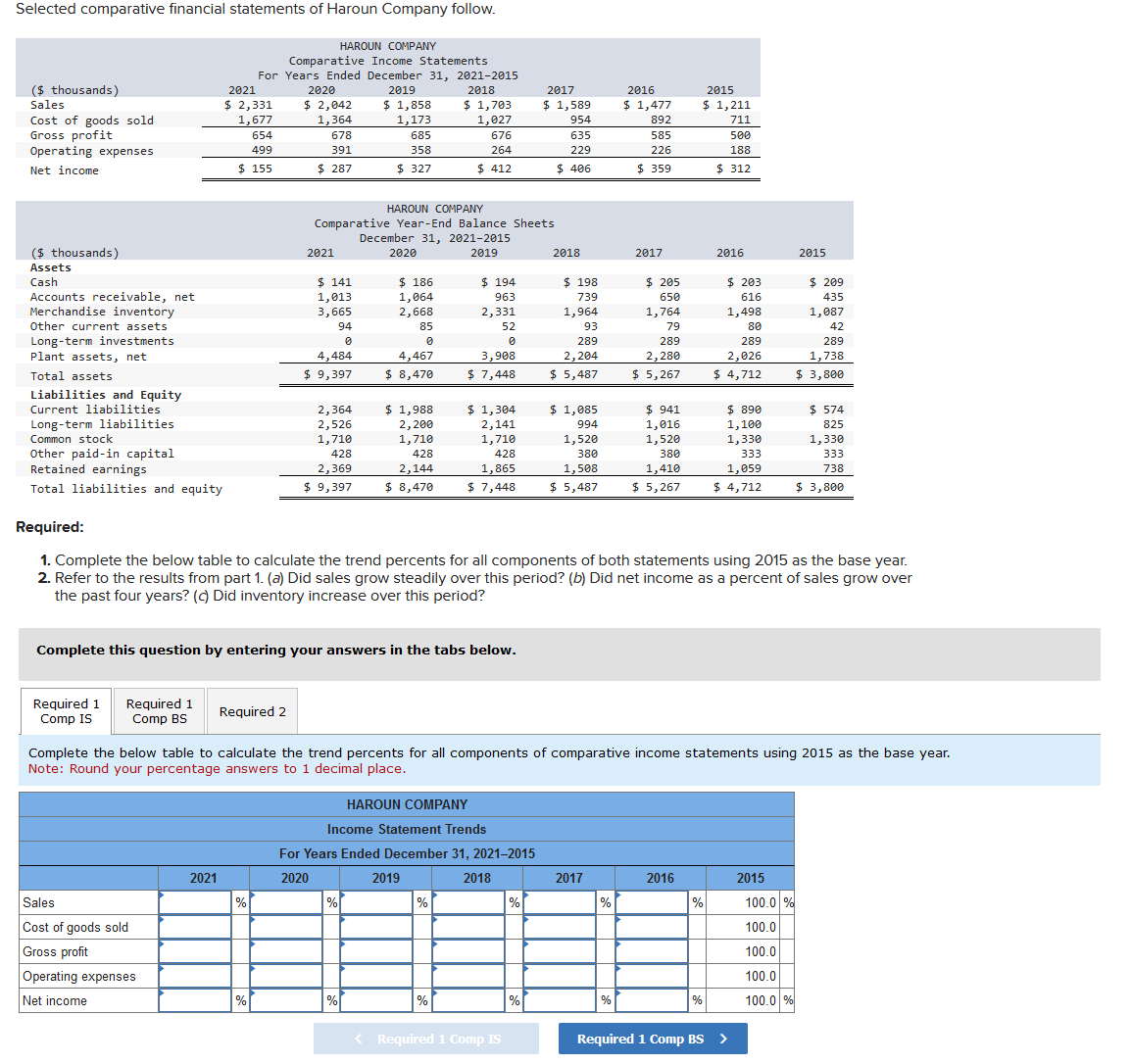1131x1064 pixels.
Task: Click the 2021 Sales figure $ 2,331
Action: click(x=248, y=105)
